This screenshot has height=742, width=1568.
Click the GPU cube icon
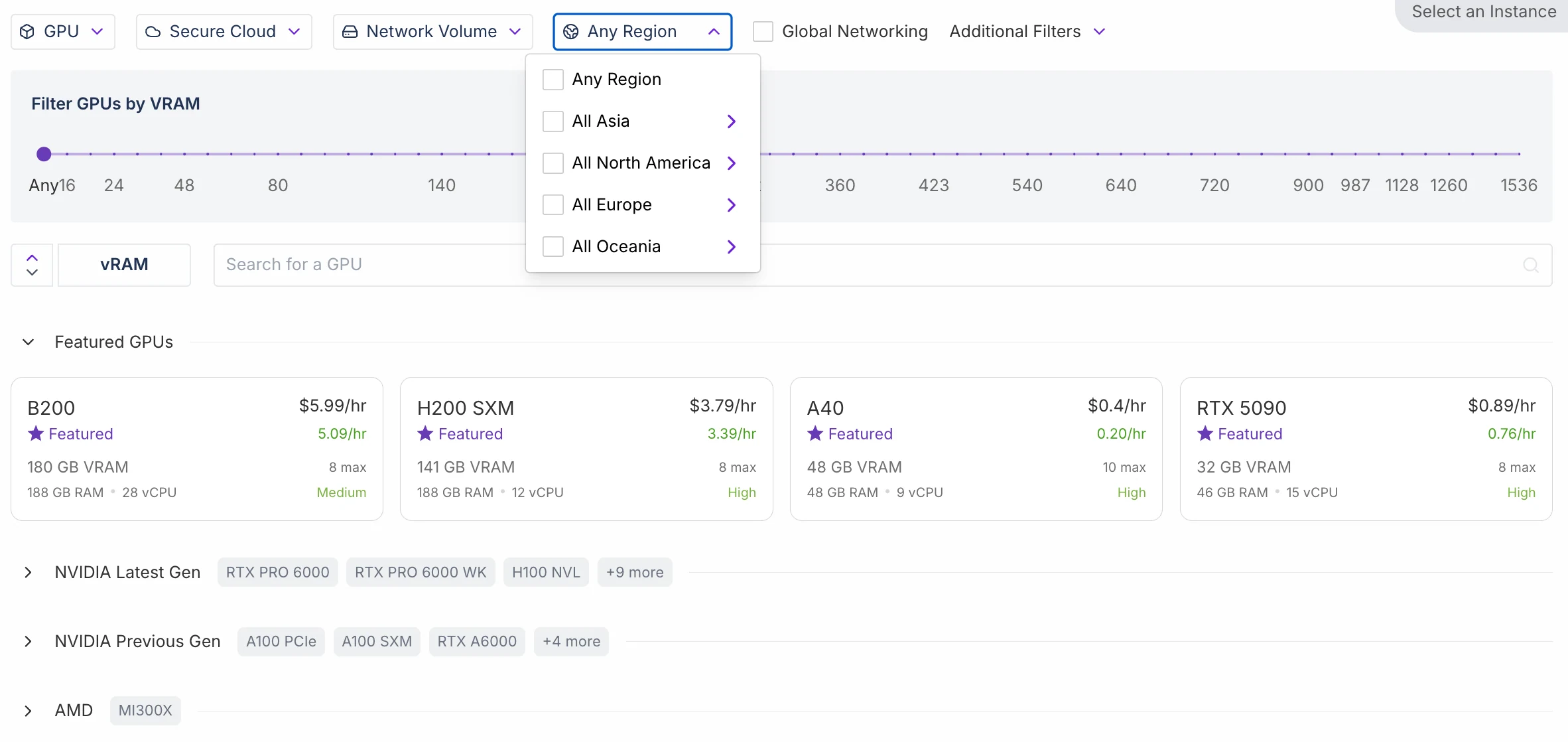click(27, 32)
